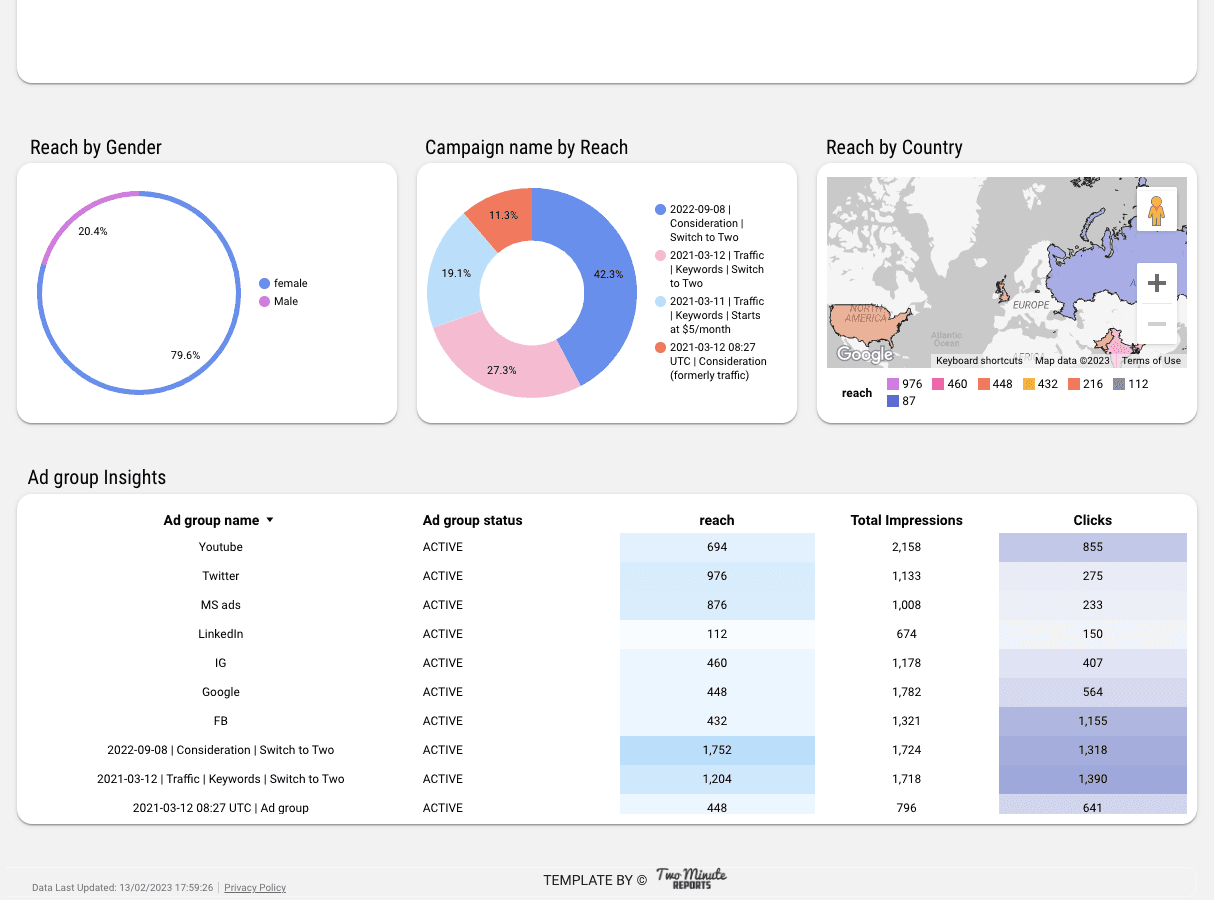Zoom out with the map's minus icon
This screenshot has height=900, width=1214.
[x=1157, y=323]
